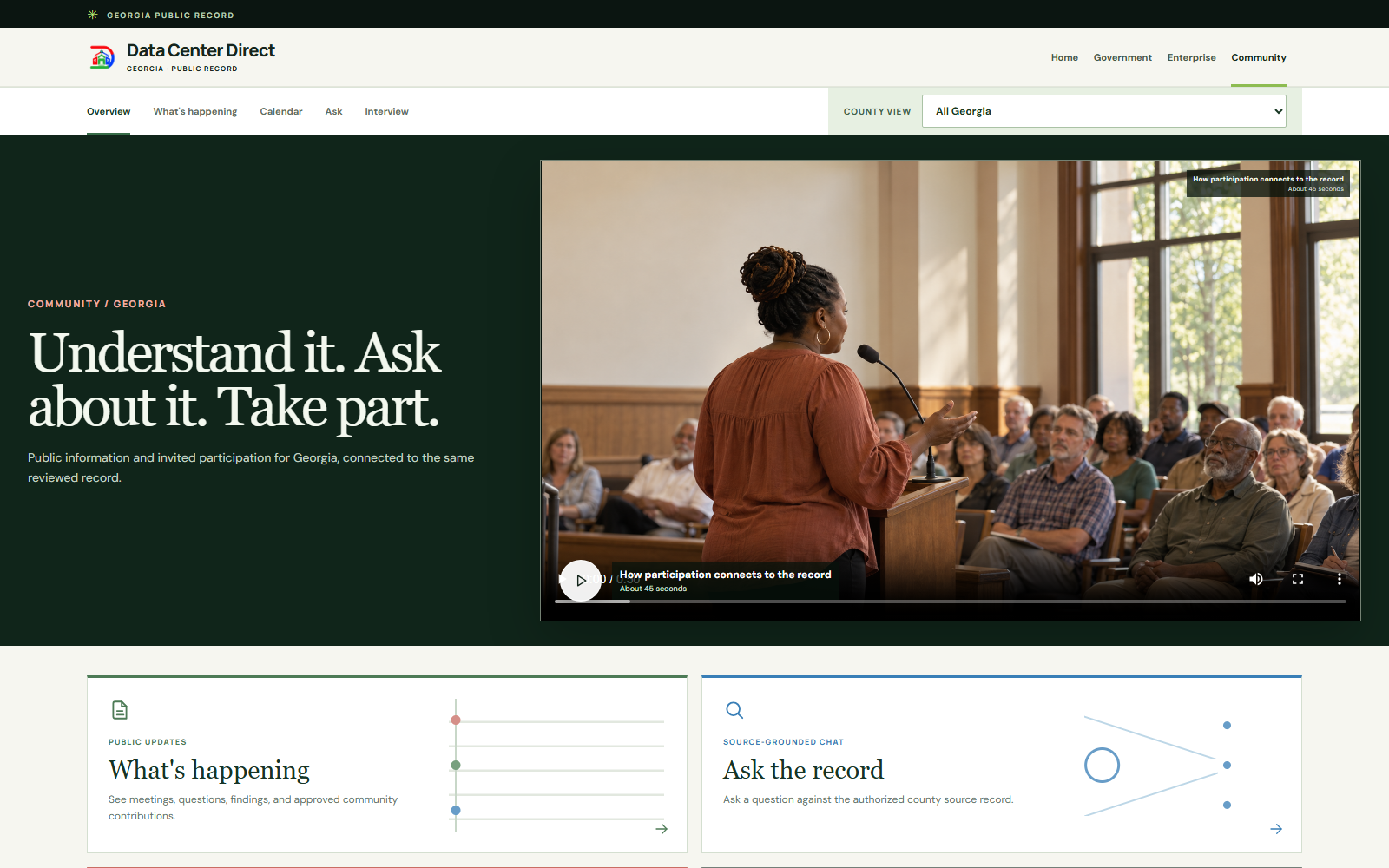Open the Ask tab
The image size is (1389, 868).
[x=334, y=111]
